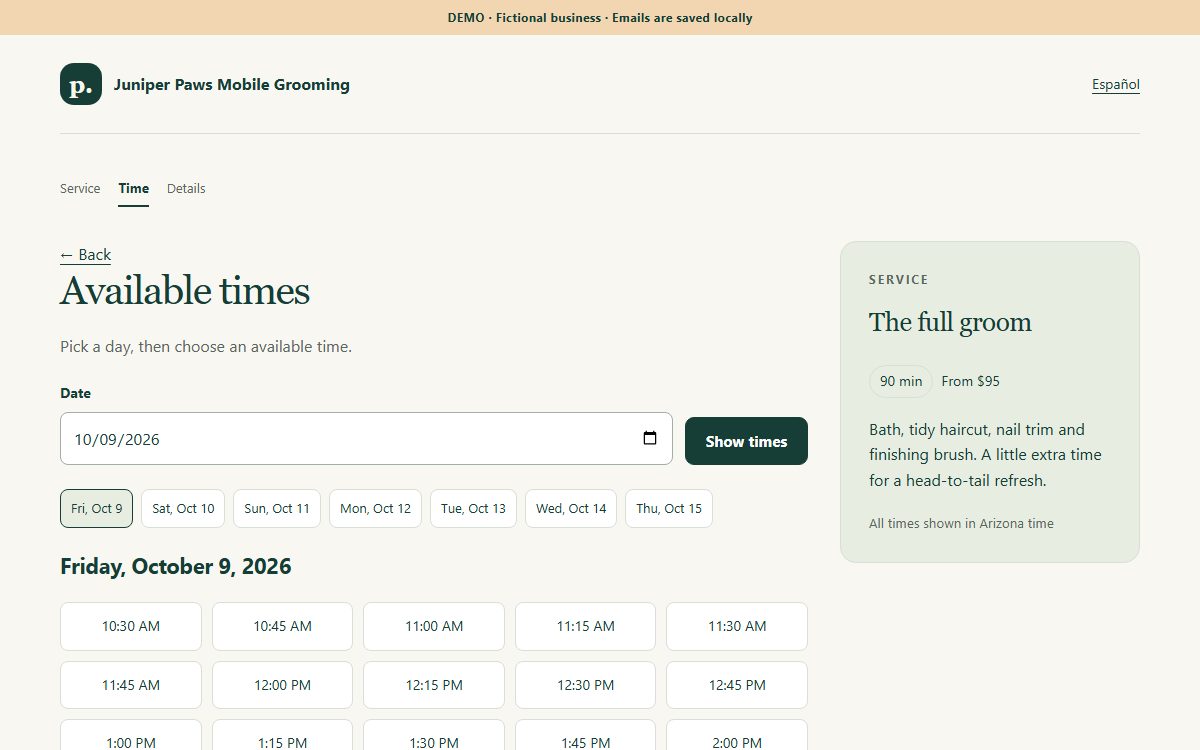Open the Details step tab
This screenshot has height=750, width=1200.
(x=186, y=188)
